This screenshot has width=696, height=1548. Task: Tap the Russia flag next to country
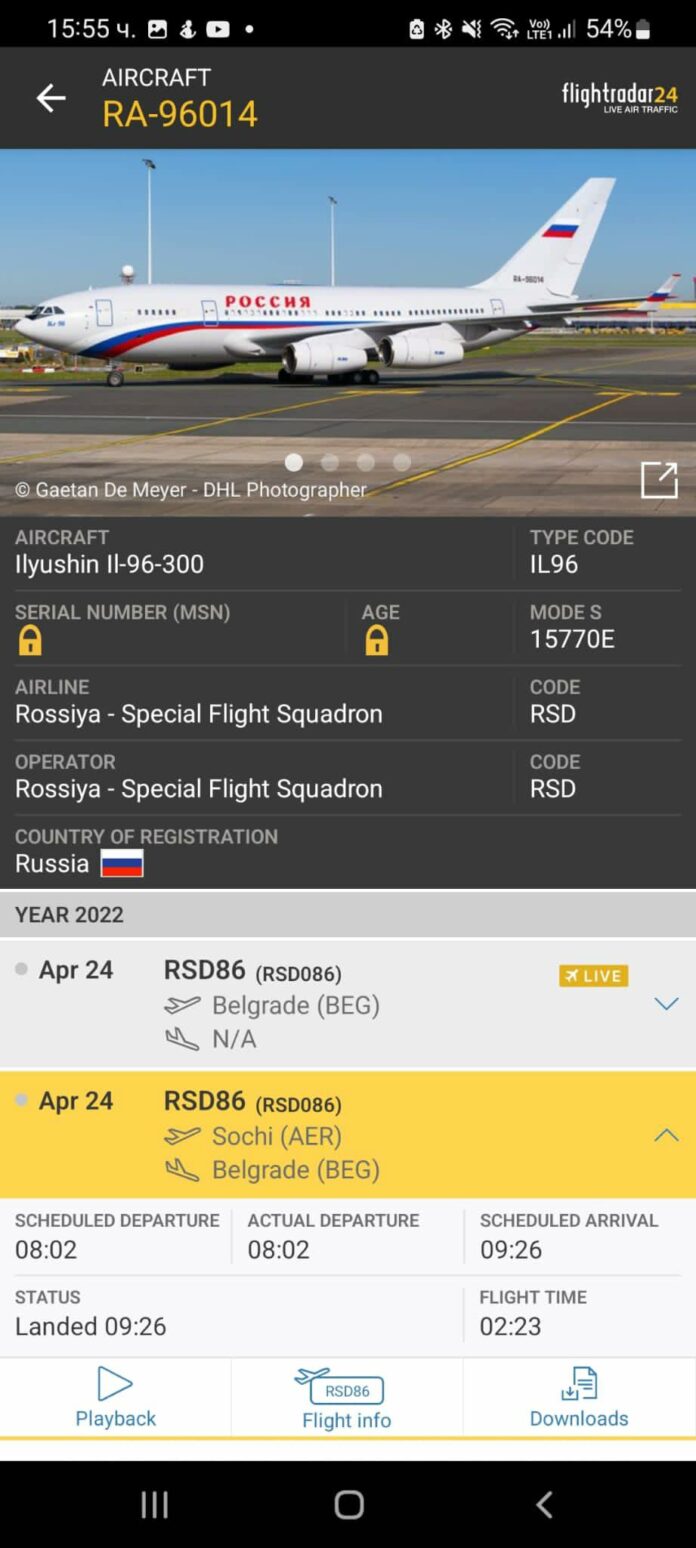coord(122,862)
